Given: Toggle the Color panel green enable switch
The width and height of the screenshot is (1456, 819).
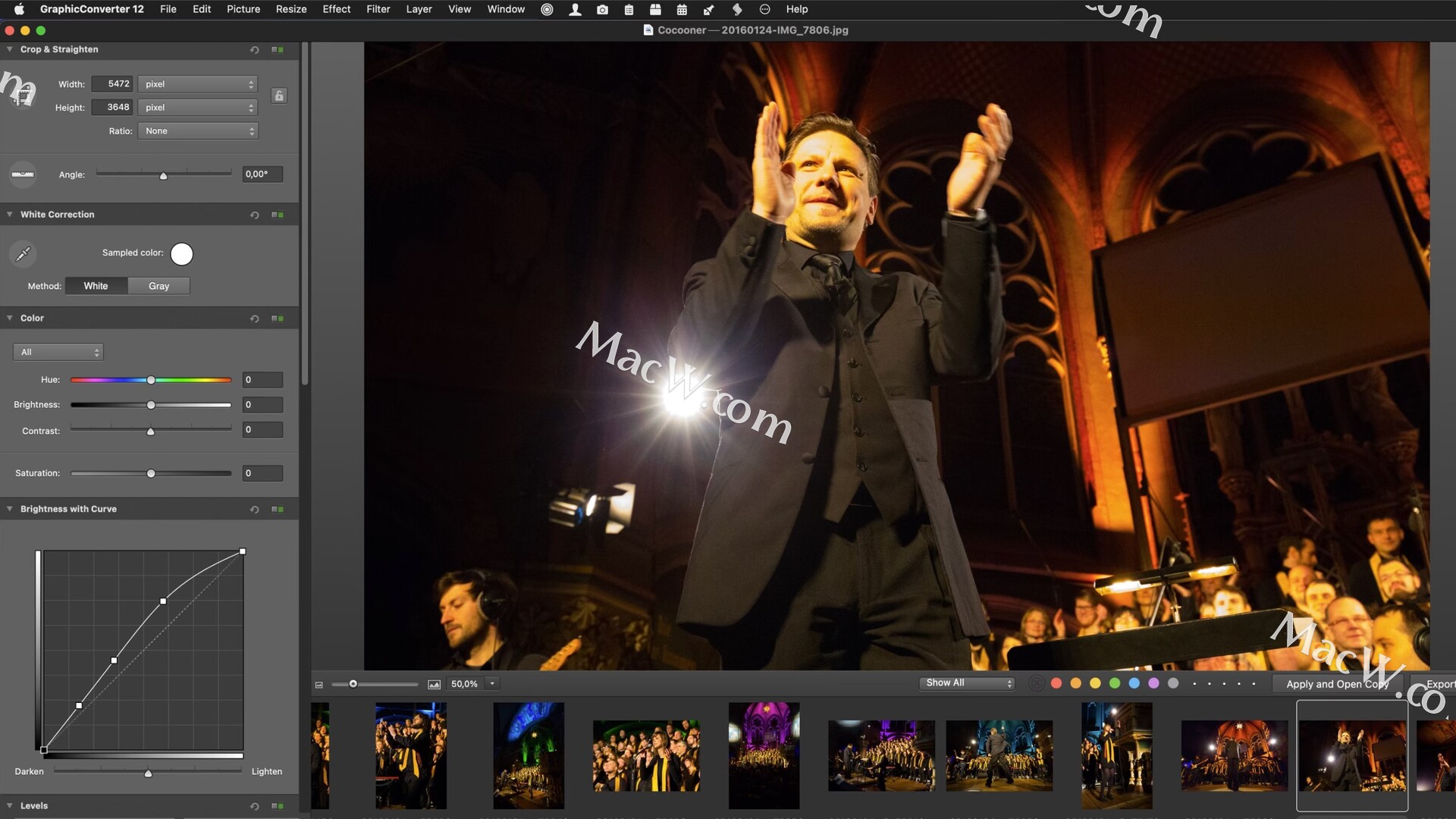Looking at the screenshot, I should (278, 318).
